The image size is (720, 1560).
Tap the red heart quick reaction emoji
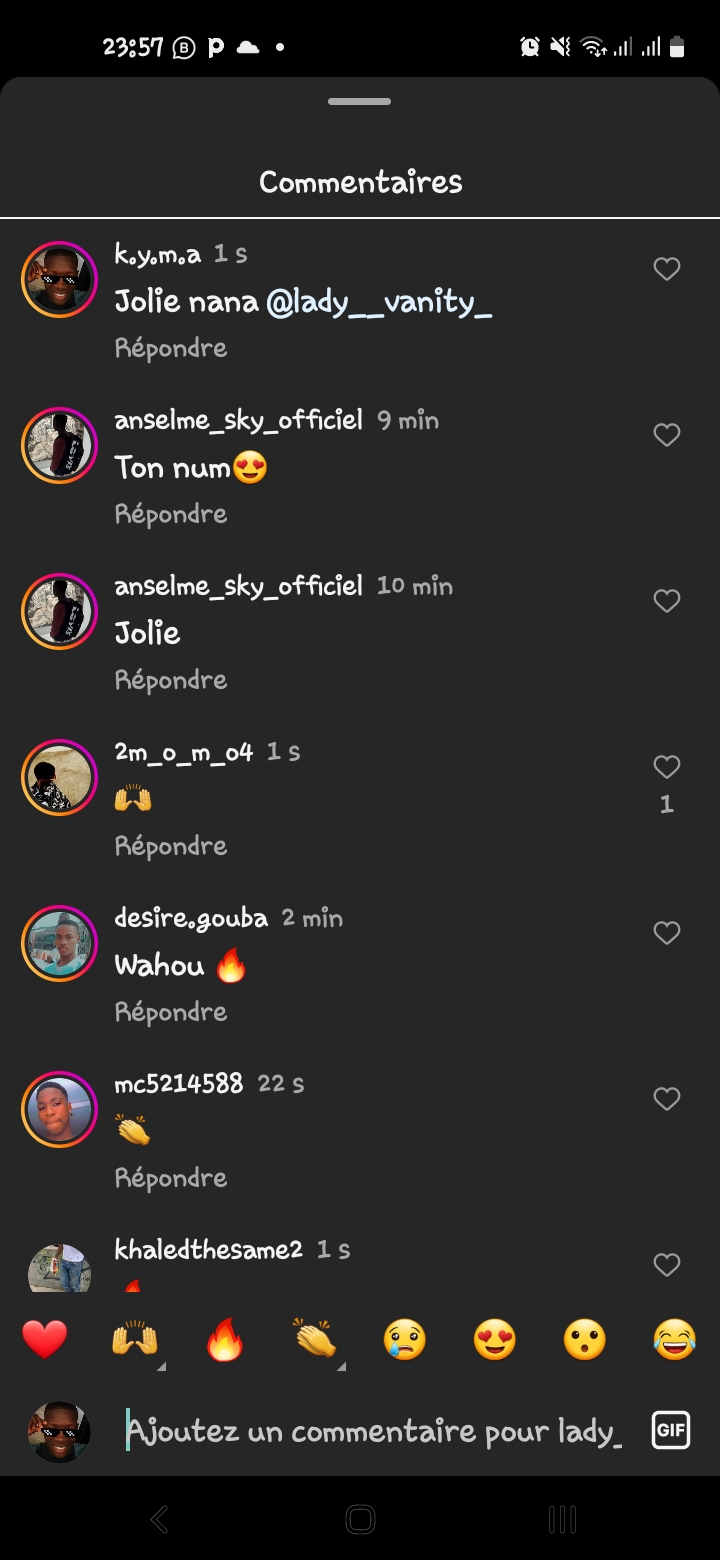tap(45, 1339)
